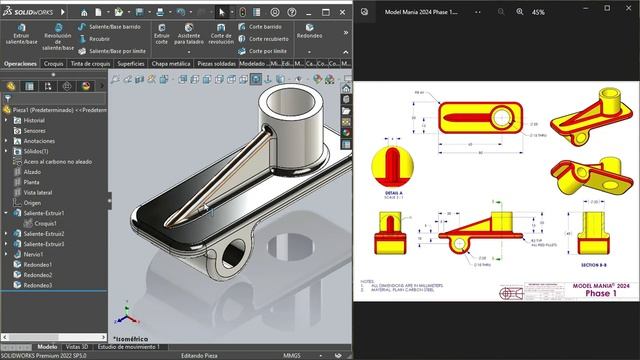Click Extruir saliente/base tool
The width and height of the screenshot is (640, 360).
[x=21, y=33]
